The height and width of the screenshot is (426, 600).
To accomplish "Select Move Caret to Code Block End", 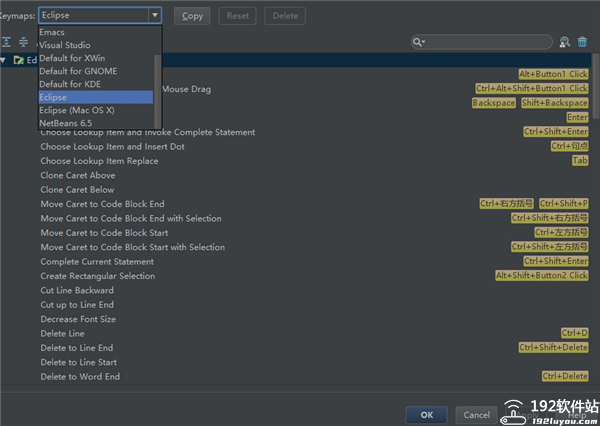I will point(102,204).
